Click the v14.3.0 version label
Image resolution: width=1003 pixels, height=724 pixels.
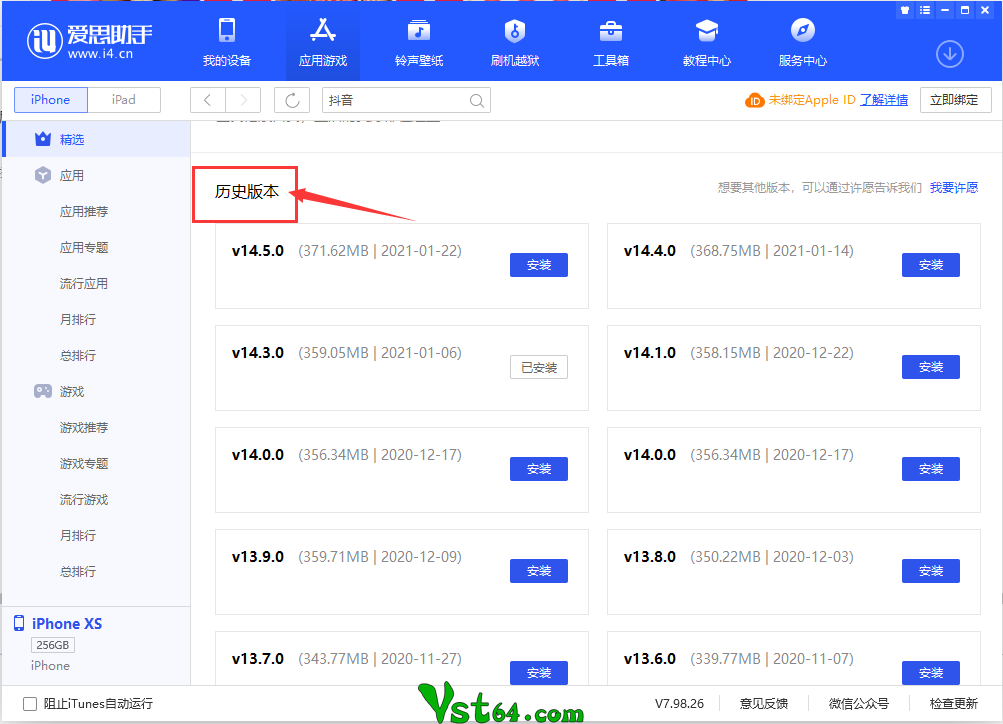click(258, 352)
